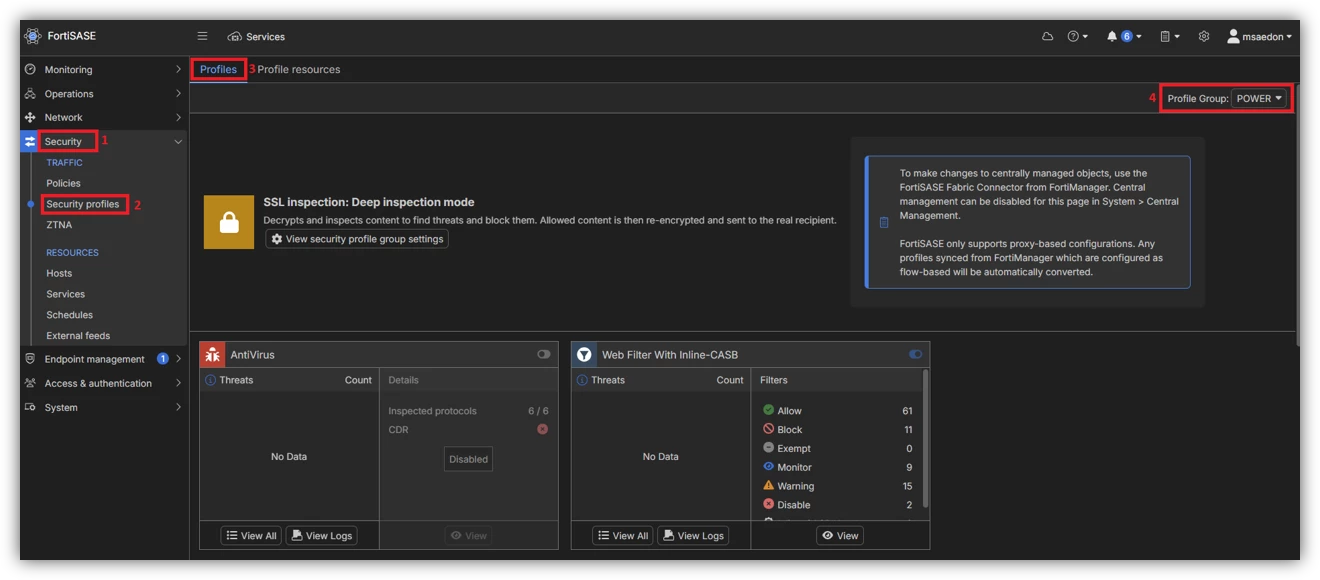This screenshot has width=1320, height=580.
Task: Click the System sidebar icon
Action: (30, 407)
